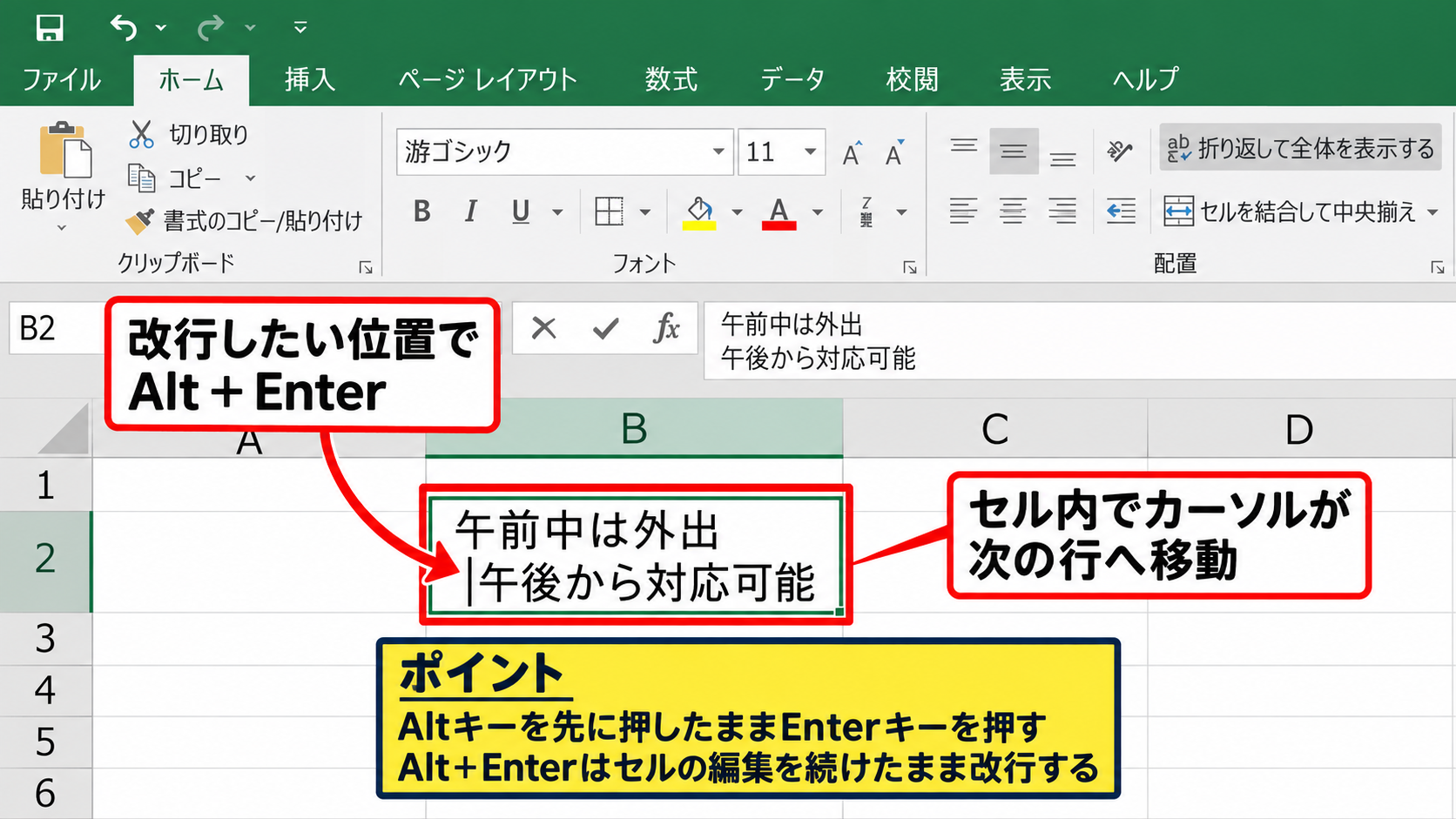The width and height of the screenshot is (1456, 819).
Task: Click the Undo arrow icon
Action: (124, 28)
